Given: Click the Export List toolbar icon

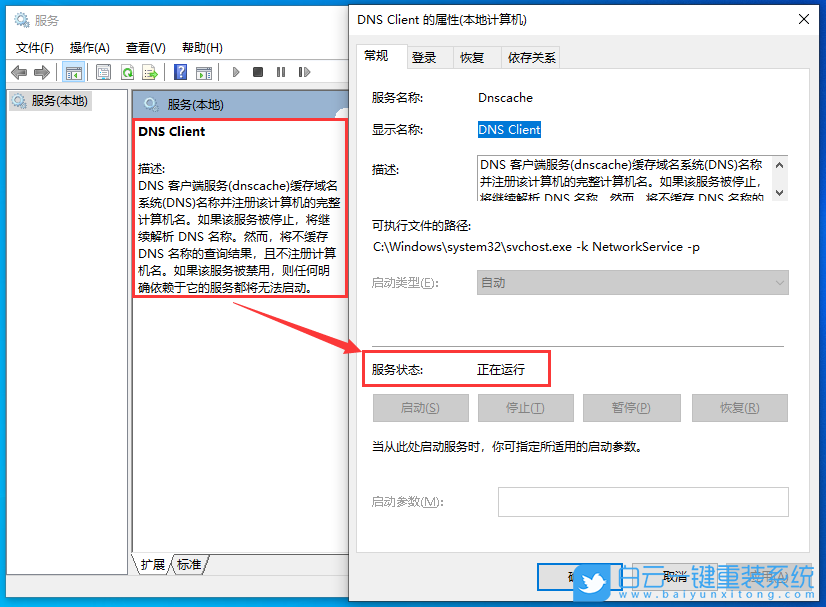Looking at the screenshot, I should coord(149,71).
